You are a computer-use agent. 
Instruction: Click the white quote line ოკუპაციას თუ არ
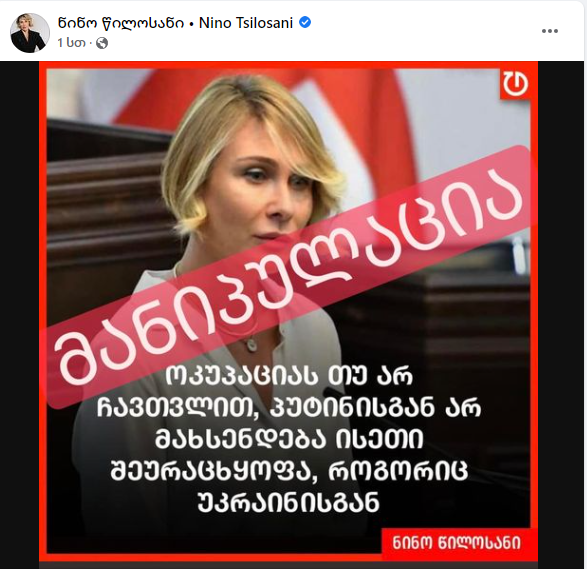point(289,376)
